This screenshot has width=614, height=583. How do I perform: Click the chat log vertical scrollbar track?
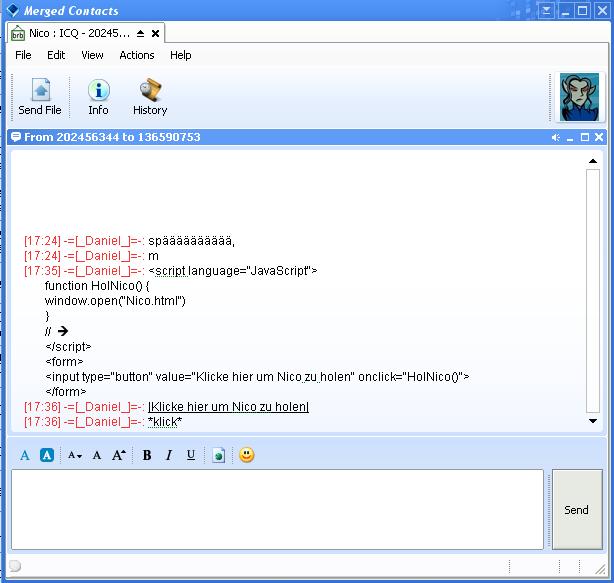(593, 291)
